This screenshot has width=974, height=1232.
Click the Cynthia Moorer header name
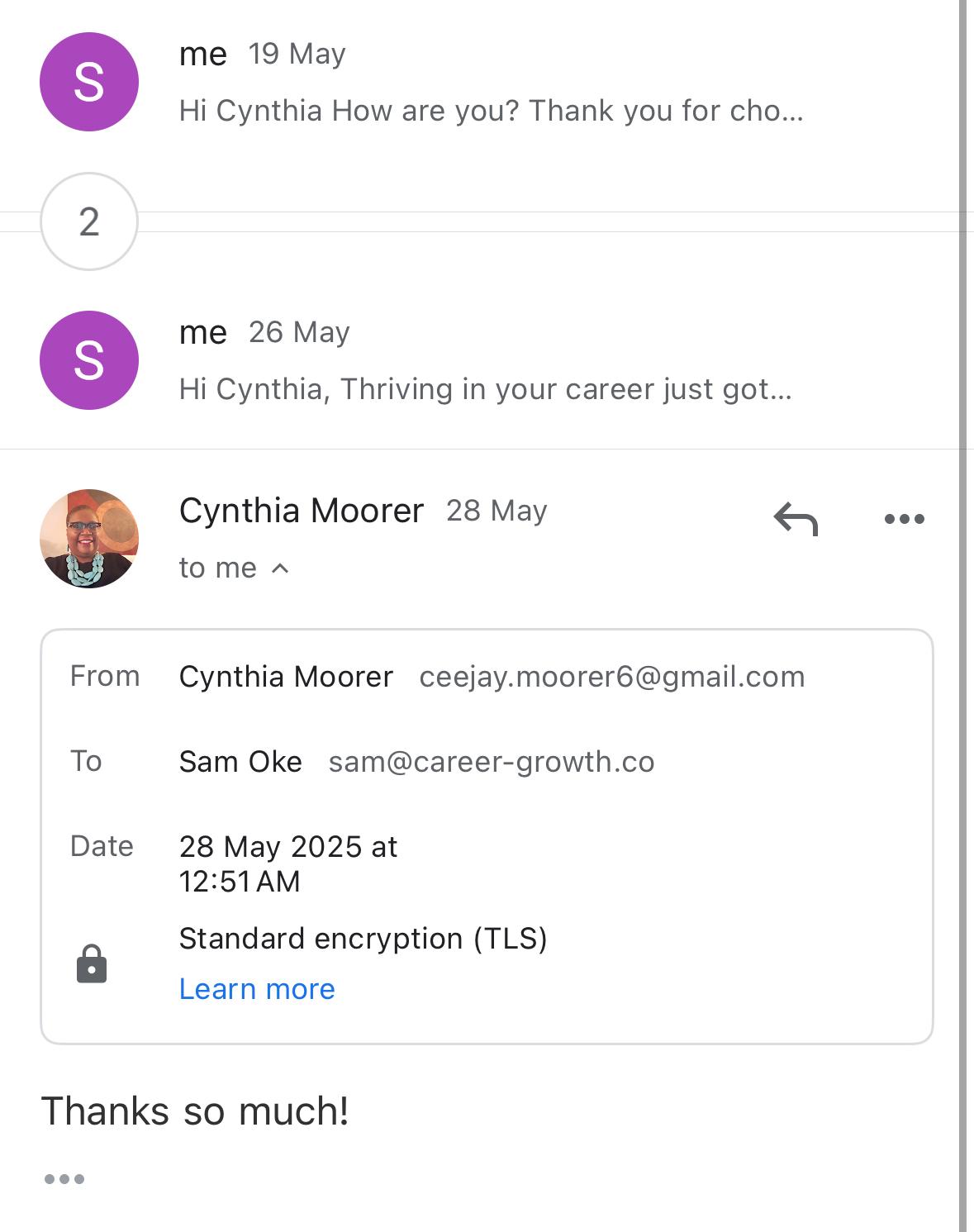pyautogui.click(x=302, y=511)
